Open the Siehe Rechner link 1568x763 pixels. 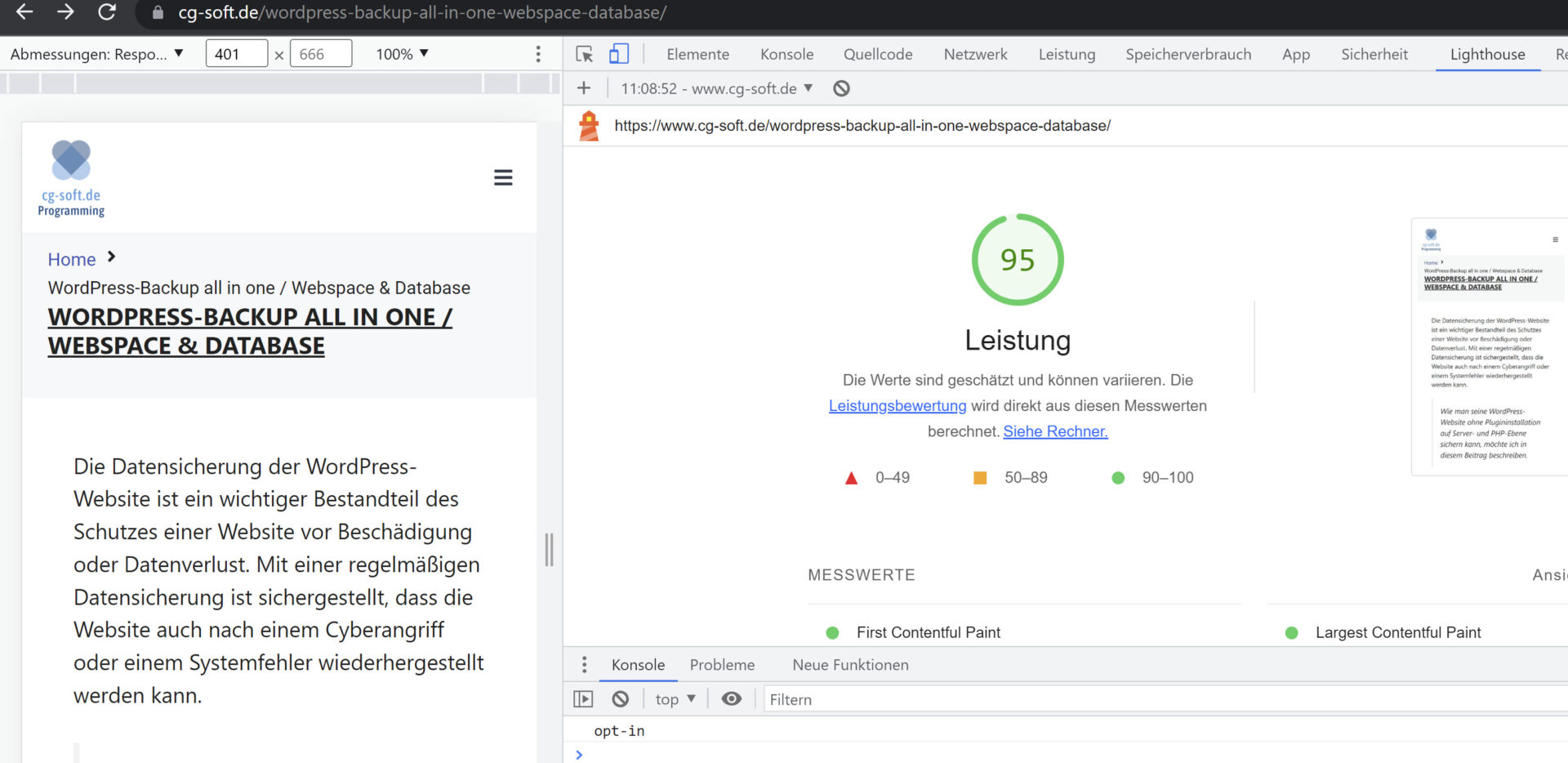pos(1055,431)
